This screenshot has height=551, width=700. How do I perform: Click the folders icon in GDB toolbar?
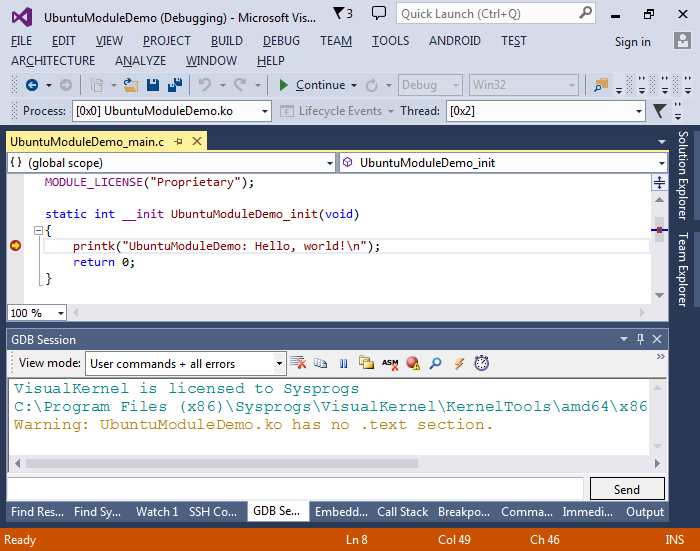(x=366, y=363)
